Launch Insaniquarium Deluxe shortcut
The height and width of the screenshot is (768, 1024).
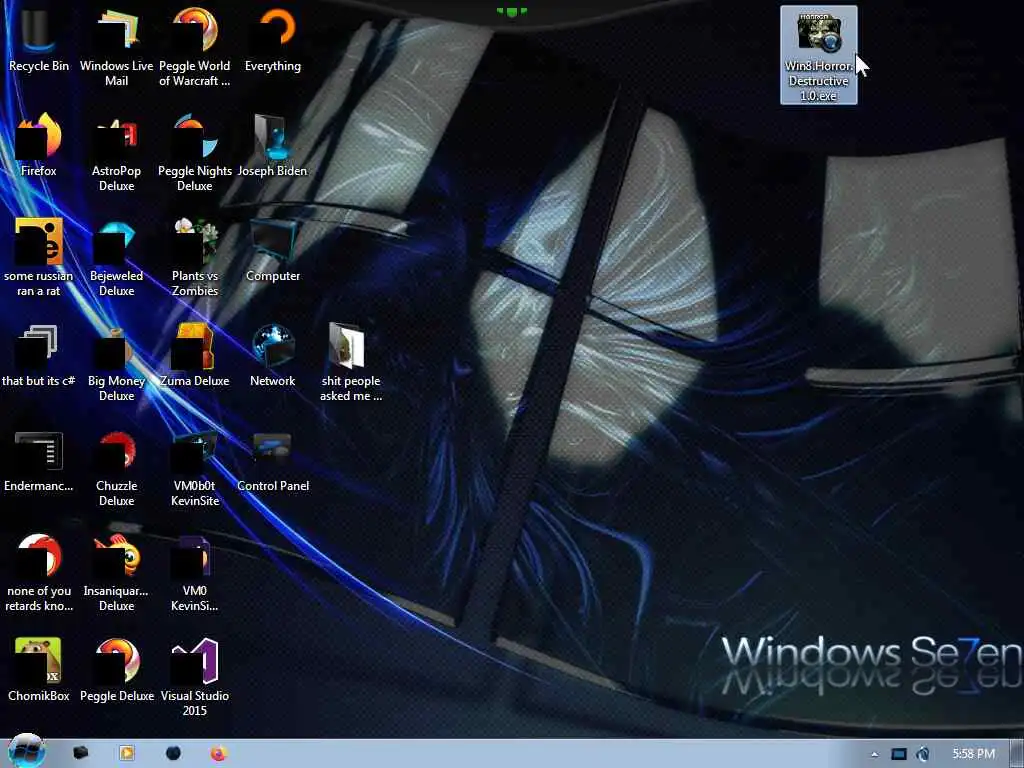pyautogui.click(x=116, y=572)
